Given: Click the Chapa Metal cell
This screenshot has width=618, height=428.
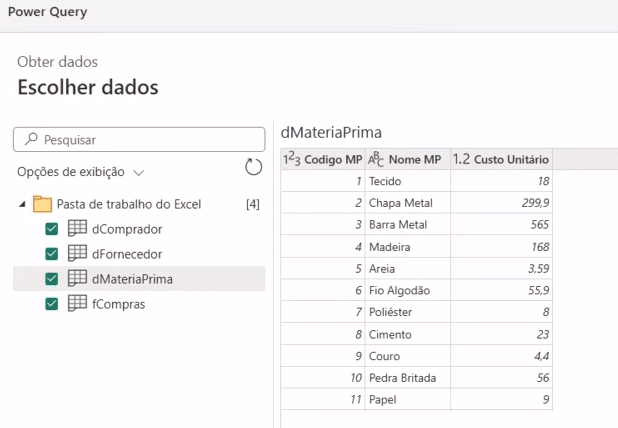Looking at the screenshot, I should click(x=408, y=203).
